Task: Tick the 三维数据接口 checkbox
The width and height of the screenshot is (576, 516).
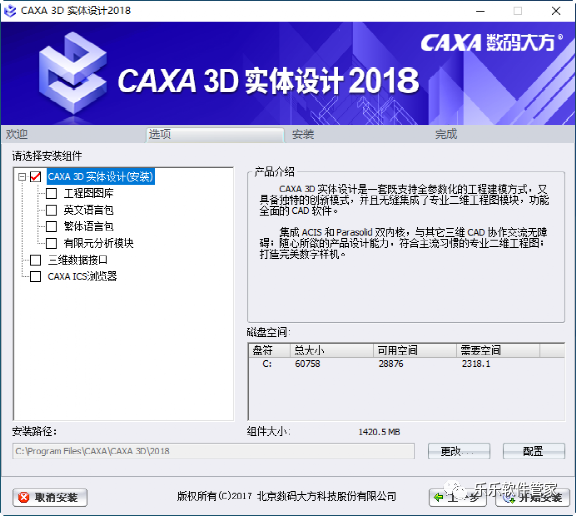Action: pyautogui.click(x=35, y=260)
